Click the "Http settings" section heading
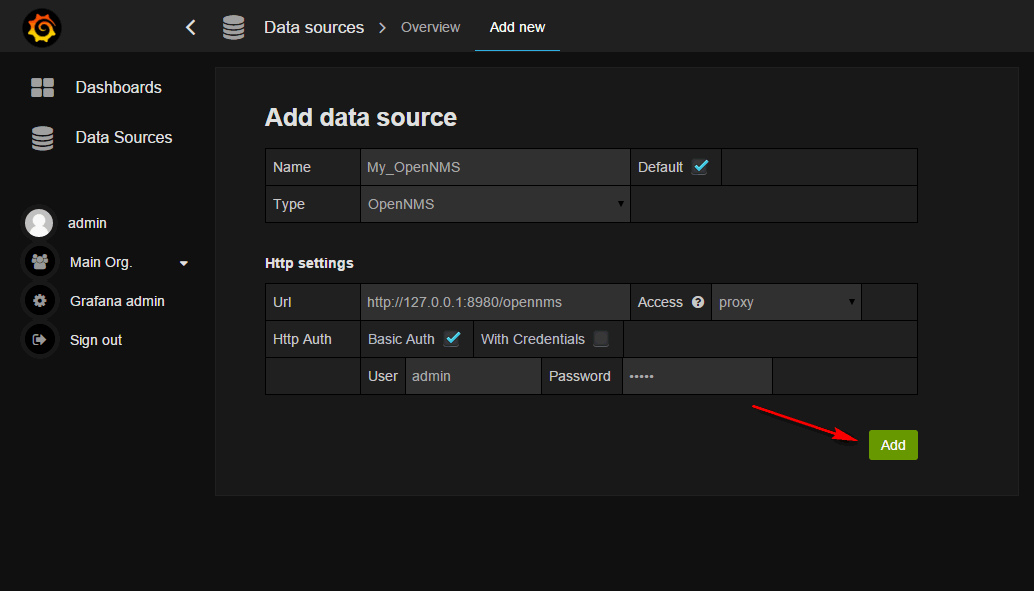The width and height of the screenshot is (1034, 591). coord(309,263)
